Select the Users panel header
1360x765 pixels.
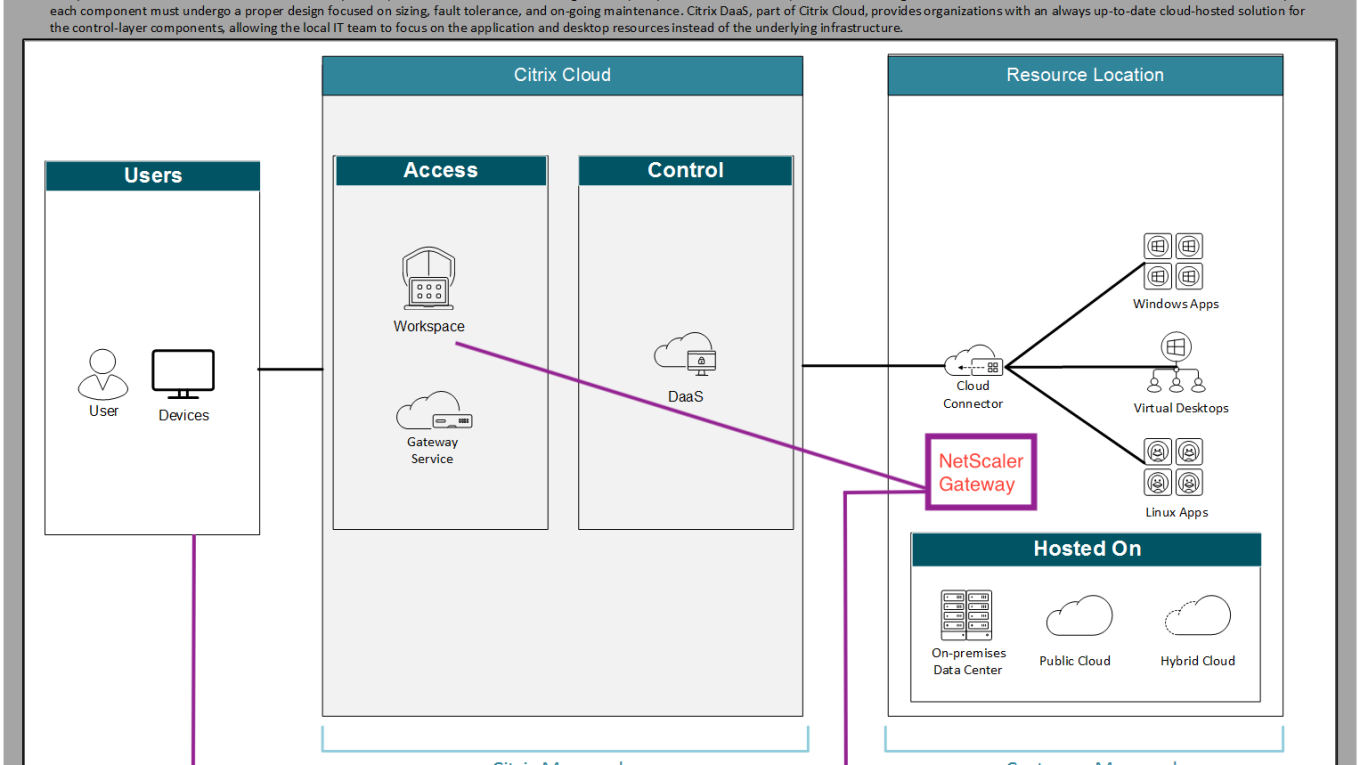point(152,176)
